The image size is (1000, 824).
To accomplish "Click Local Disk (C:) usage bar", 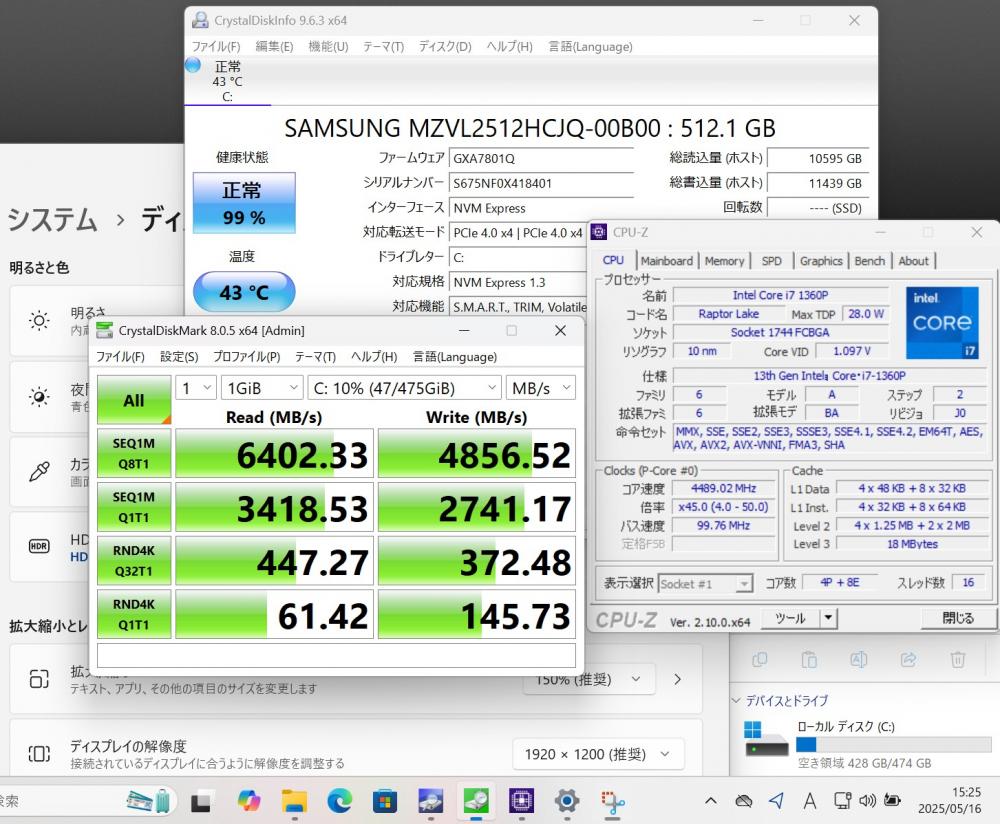I will [x=893, y=744].
